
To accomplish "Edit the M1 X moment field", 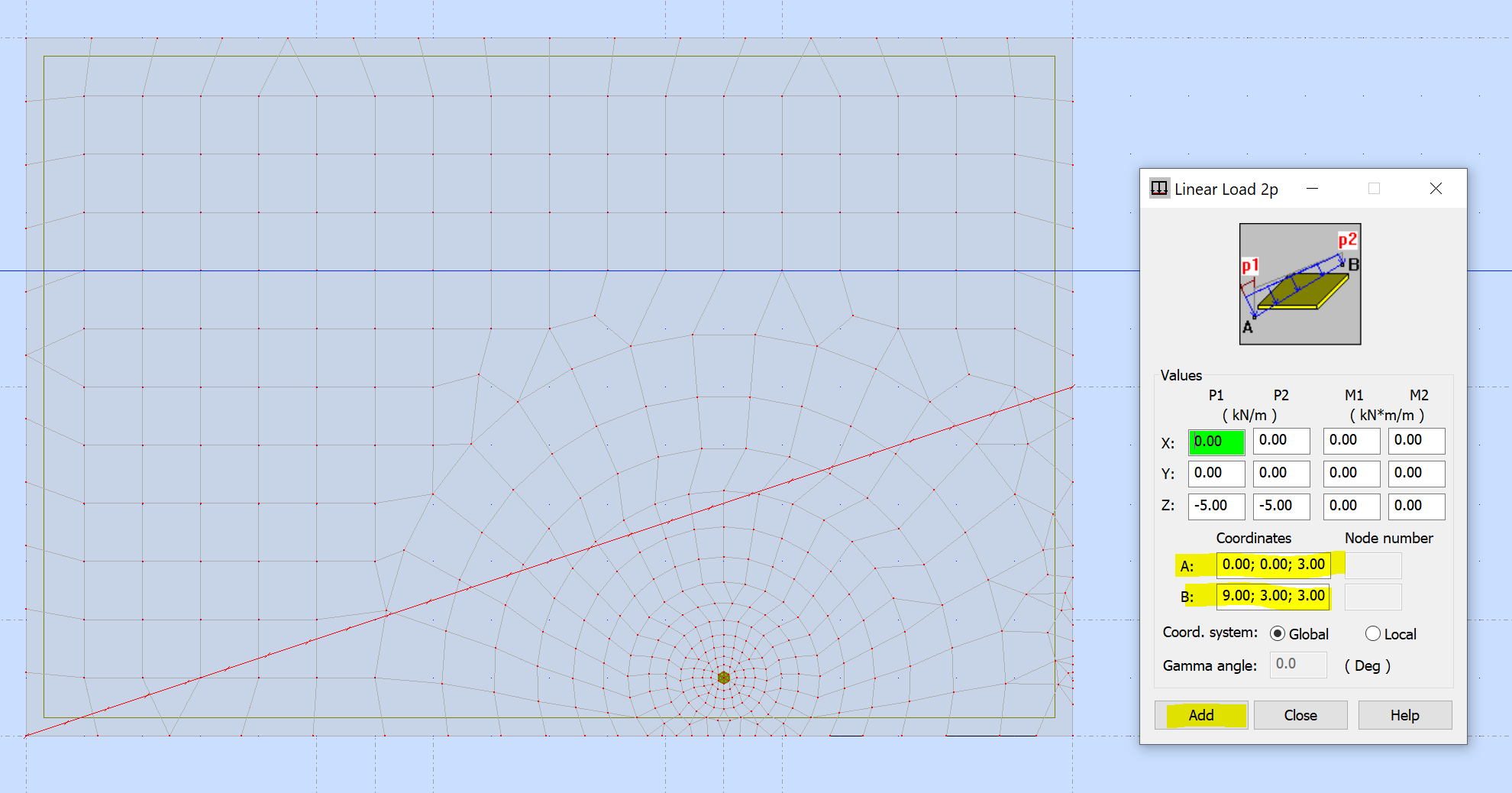I will (1351, 441).
